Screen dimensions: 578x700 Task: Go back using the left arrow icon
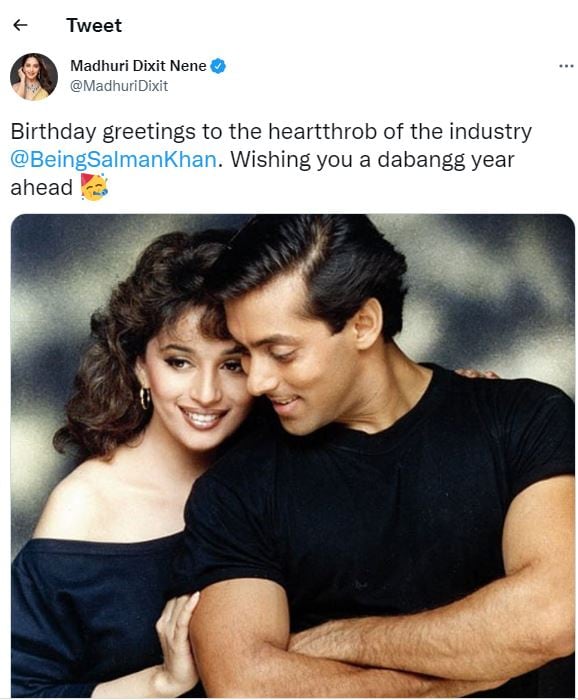(x=20, y=25)
